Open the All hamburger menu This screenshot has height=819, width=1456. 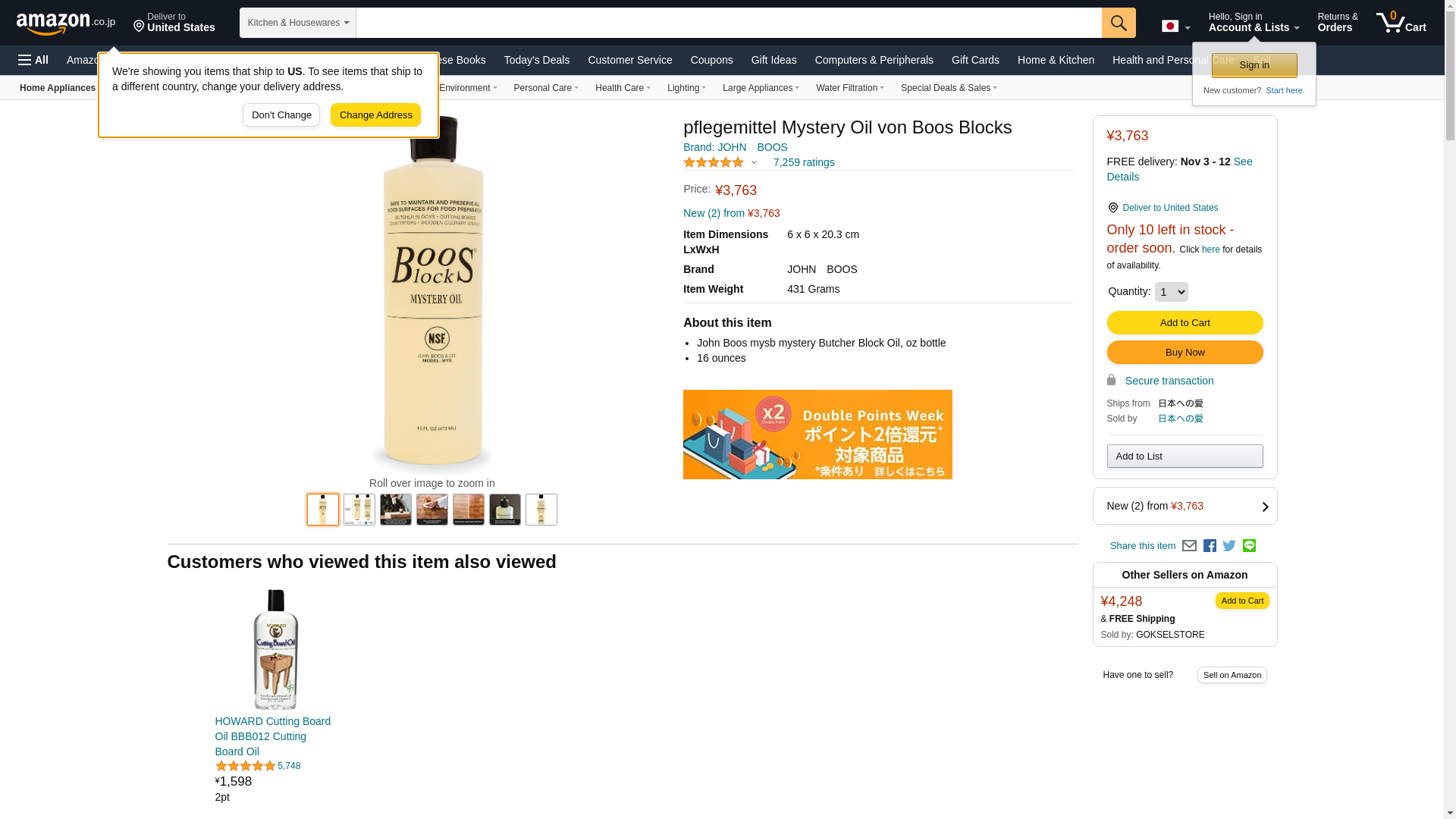click(x=33, y=60)
